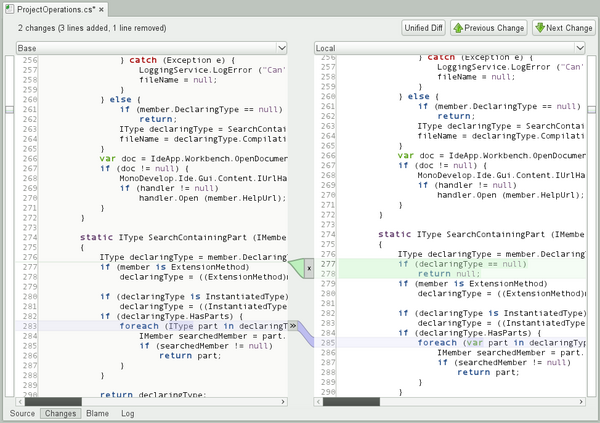Open the Log tab

click(x=128, y=414)
